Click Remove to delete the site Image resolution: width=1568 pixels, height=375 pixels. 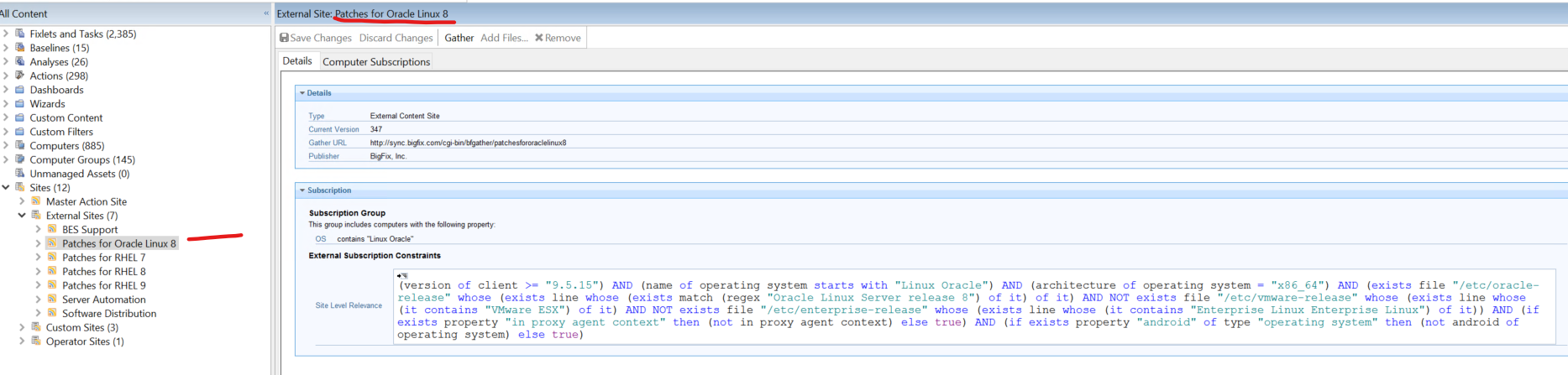click(x=558, y=38)
